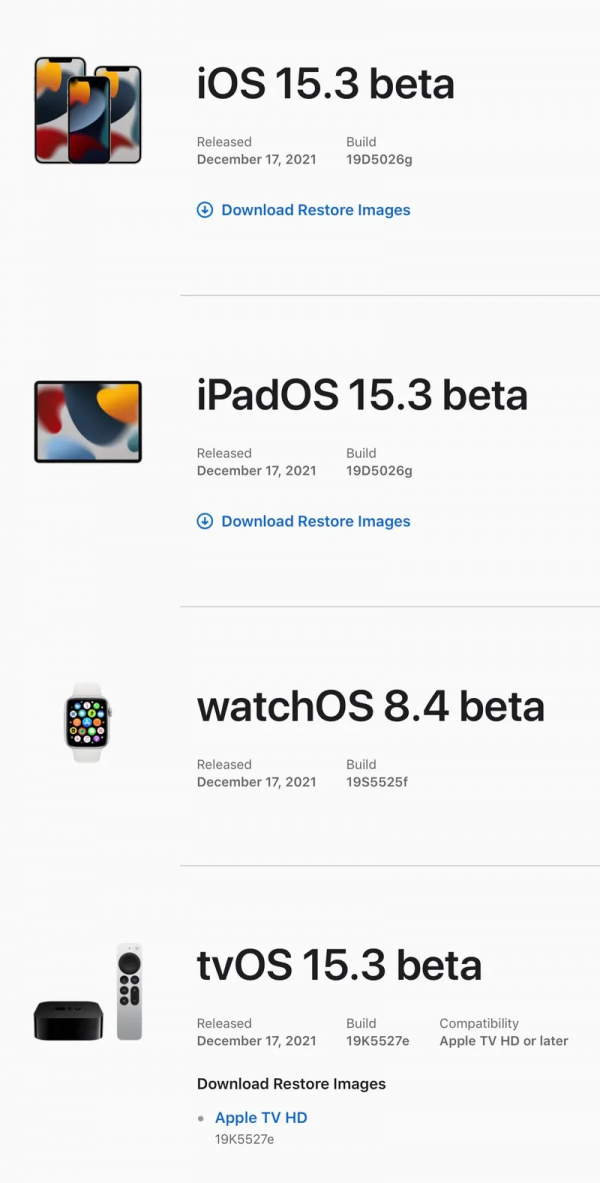Click the download arrow icon beside iOS 15.3 restore images
Screen dimensions: 600x1183
pos(204,210)
